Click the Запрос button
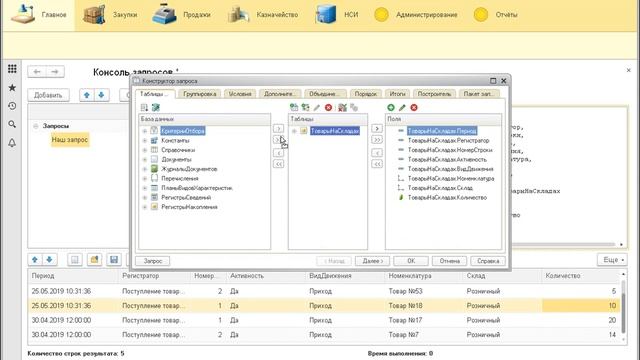Viewport: 640px width, 360px height. 153,261
